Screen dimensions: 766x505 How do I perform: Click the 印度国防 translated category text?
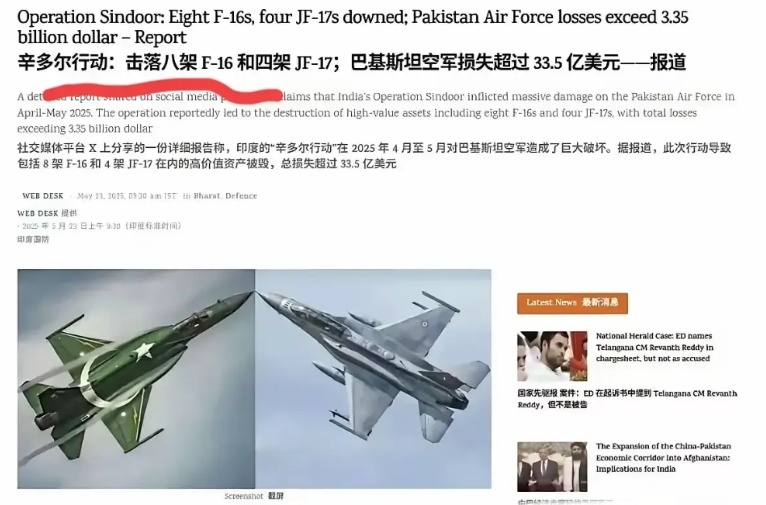tap(33, 239)
